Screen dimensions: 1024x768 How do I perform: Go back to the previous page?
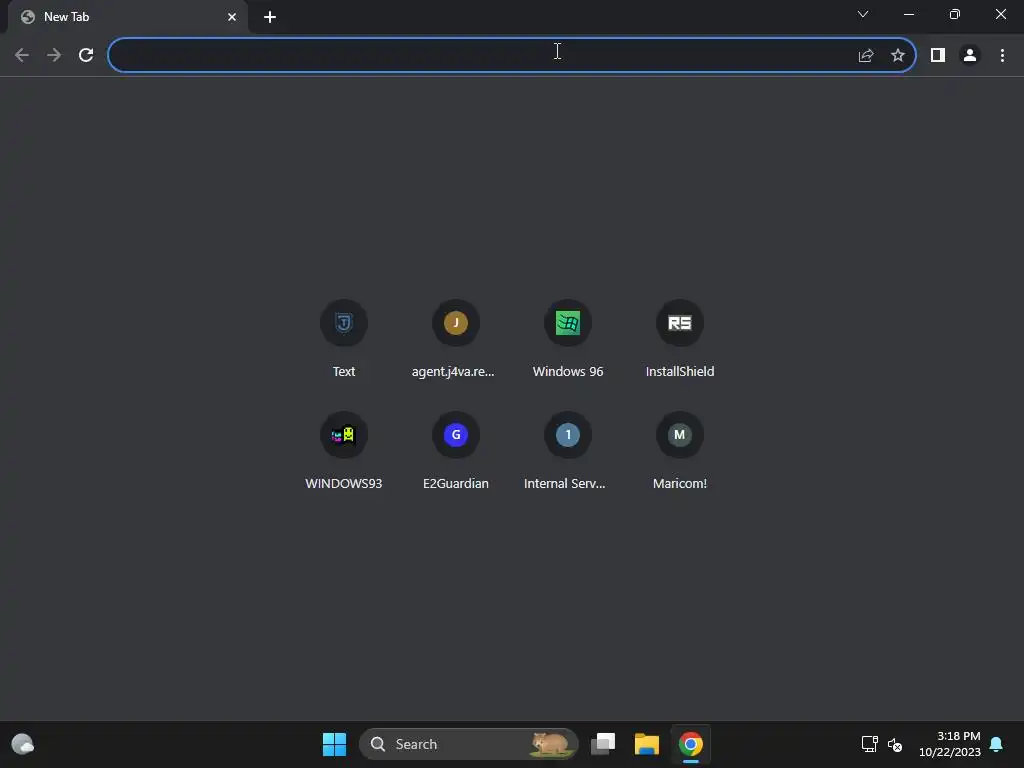[x=22, y=55]
